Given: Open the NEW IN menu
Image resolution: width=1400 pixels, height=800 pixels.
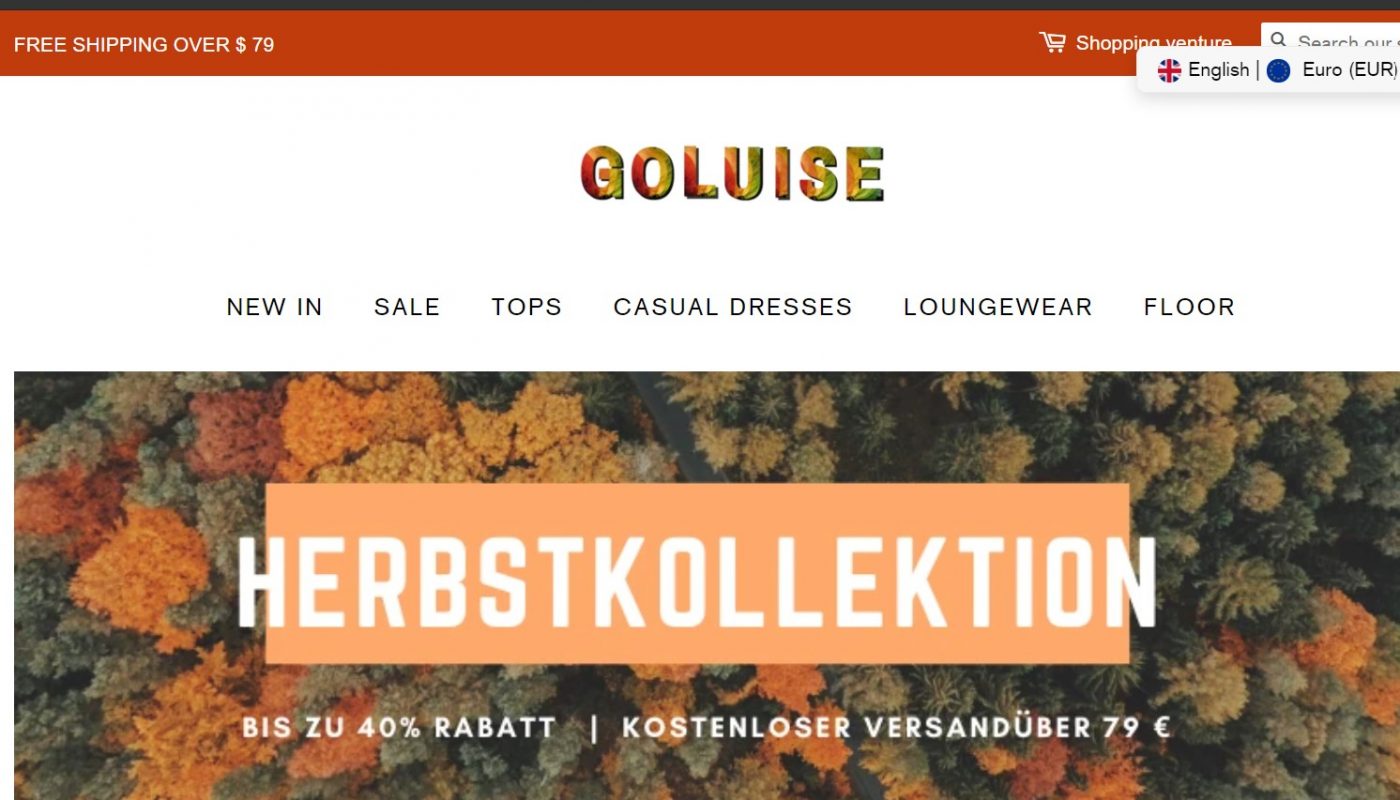Looking at the screenshot, I should pos(275,307).
